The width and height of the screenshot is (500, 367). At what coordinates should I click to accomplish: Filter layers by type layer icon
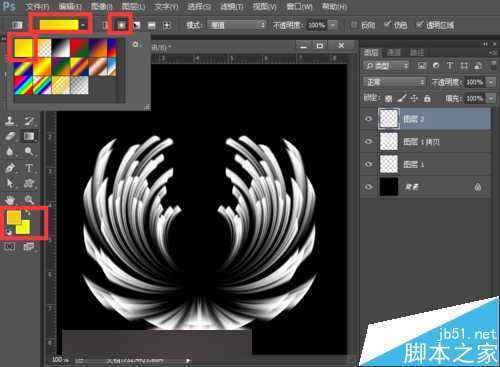coord(450,66)
